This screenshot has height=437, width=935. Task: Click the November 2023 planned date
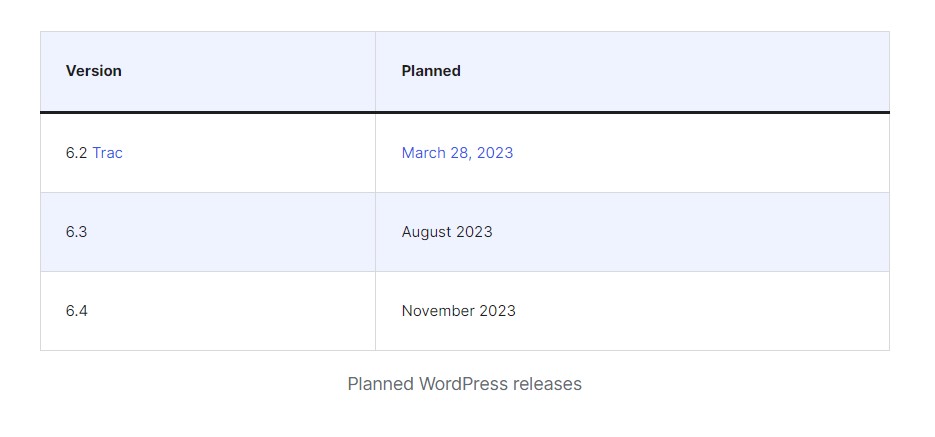(x=459, y=311)
